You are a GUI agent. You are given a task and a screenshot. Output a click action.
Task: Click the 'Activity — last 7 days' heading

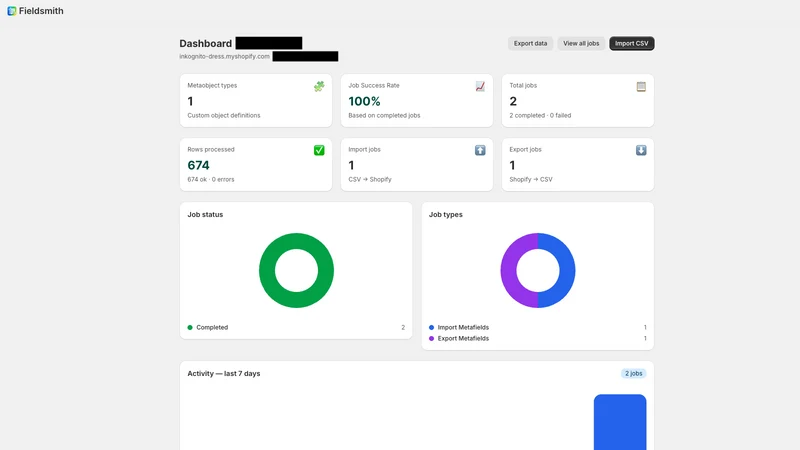click(223, 373)
